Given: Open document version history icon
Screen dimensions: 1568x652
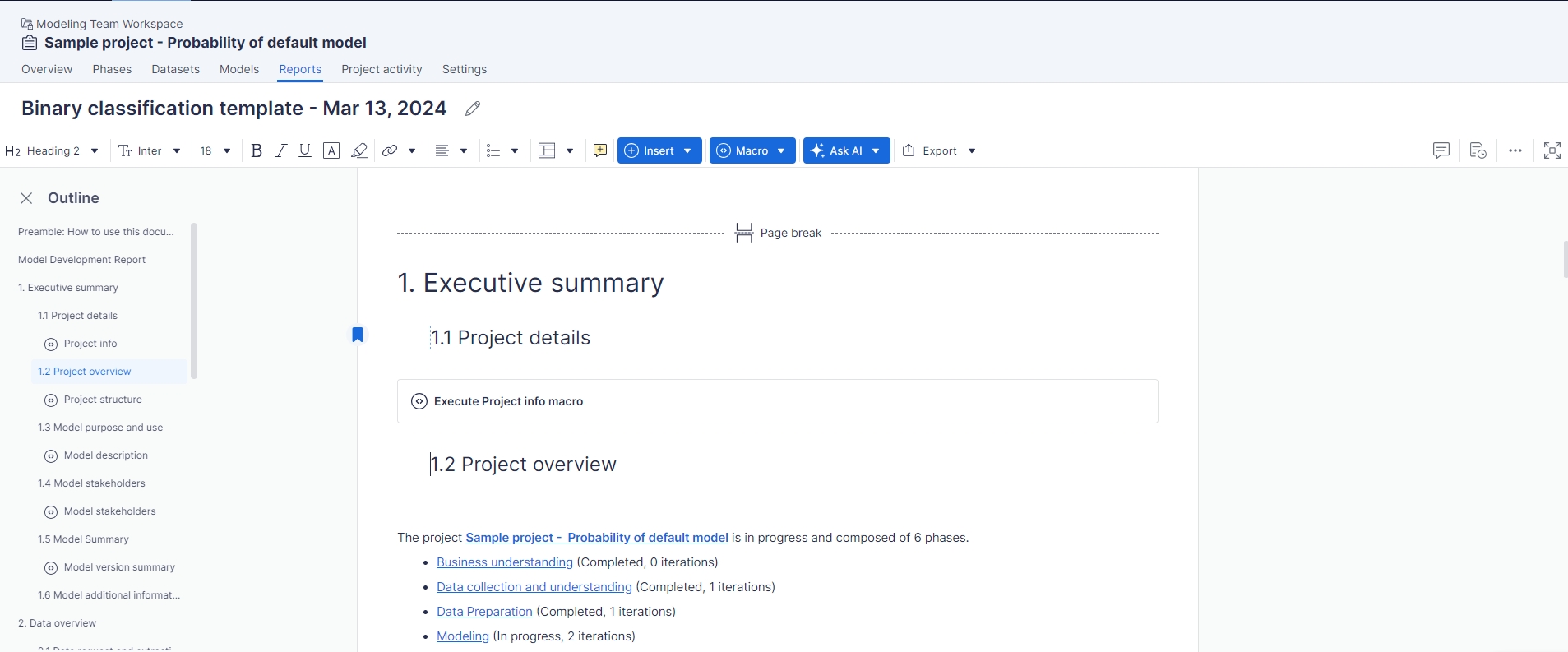Looking at the screenshot, I should tap(1478, 150).
